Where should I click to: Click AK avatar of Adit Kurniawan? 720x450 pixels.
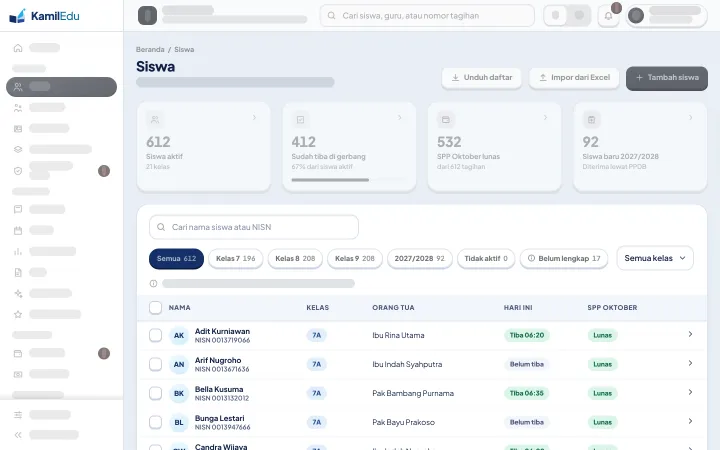point(179,336)
